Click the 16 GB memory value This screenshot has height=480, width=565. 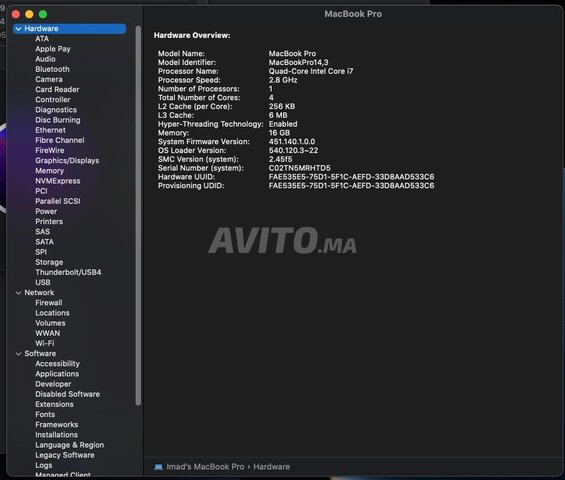pyautogui.click(x=279, y=133)
